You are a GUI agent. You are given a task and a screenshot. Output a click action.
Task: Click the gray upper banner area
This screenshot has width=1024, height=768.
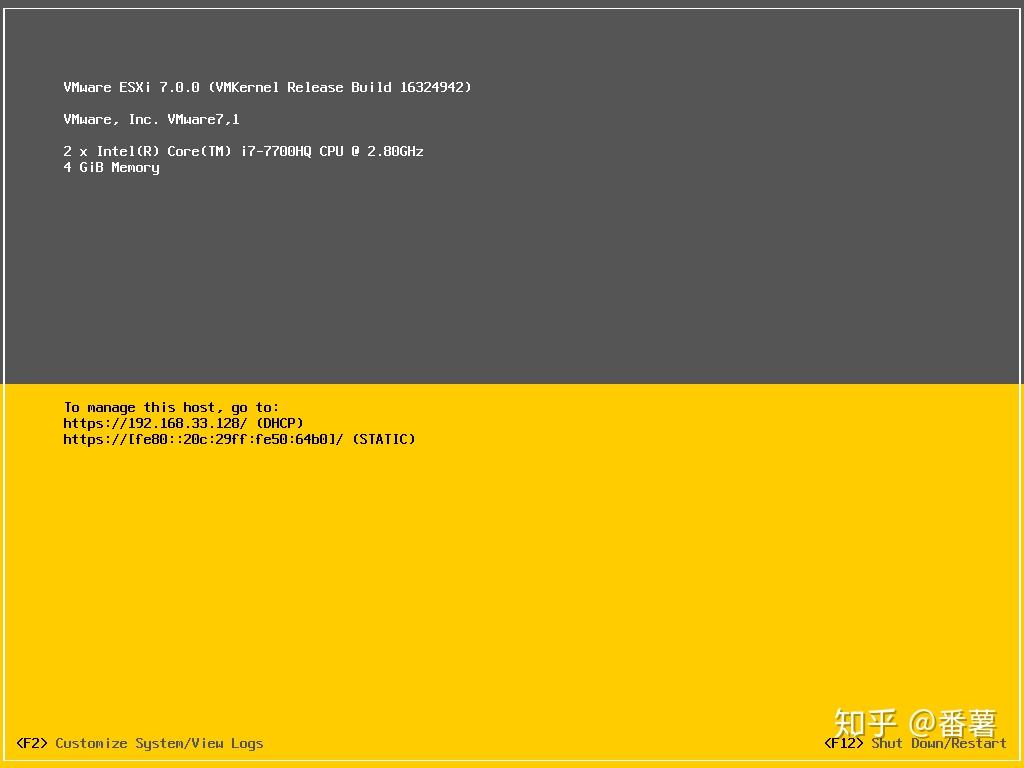click(512, 280)
